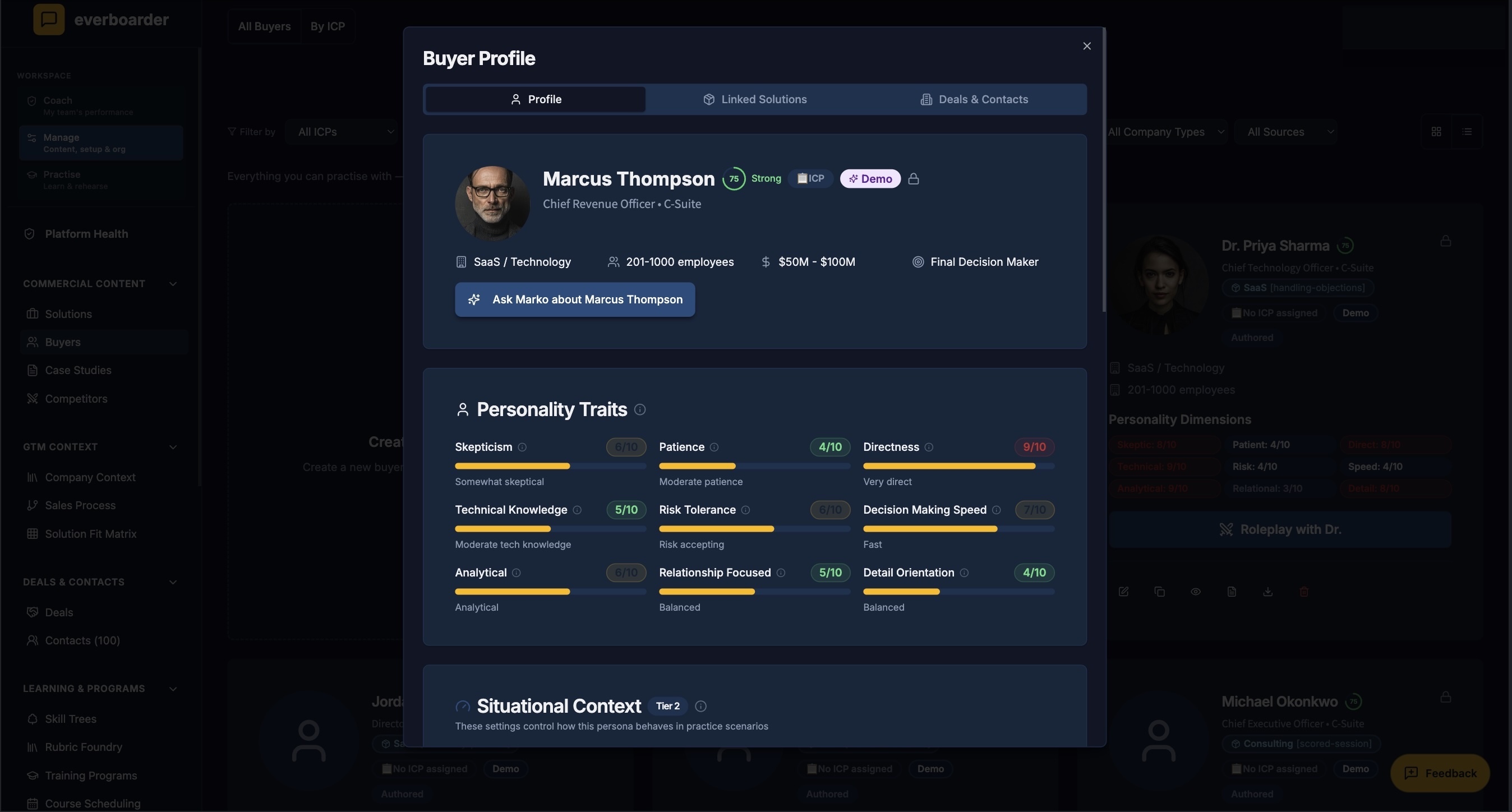The image size is (1512, 812).
Task: Click the Demo badge next to Marcus Thompson
Action: pos(870,179)
